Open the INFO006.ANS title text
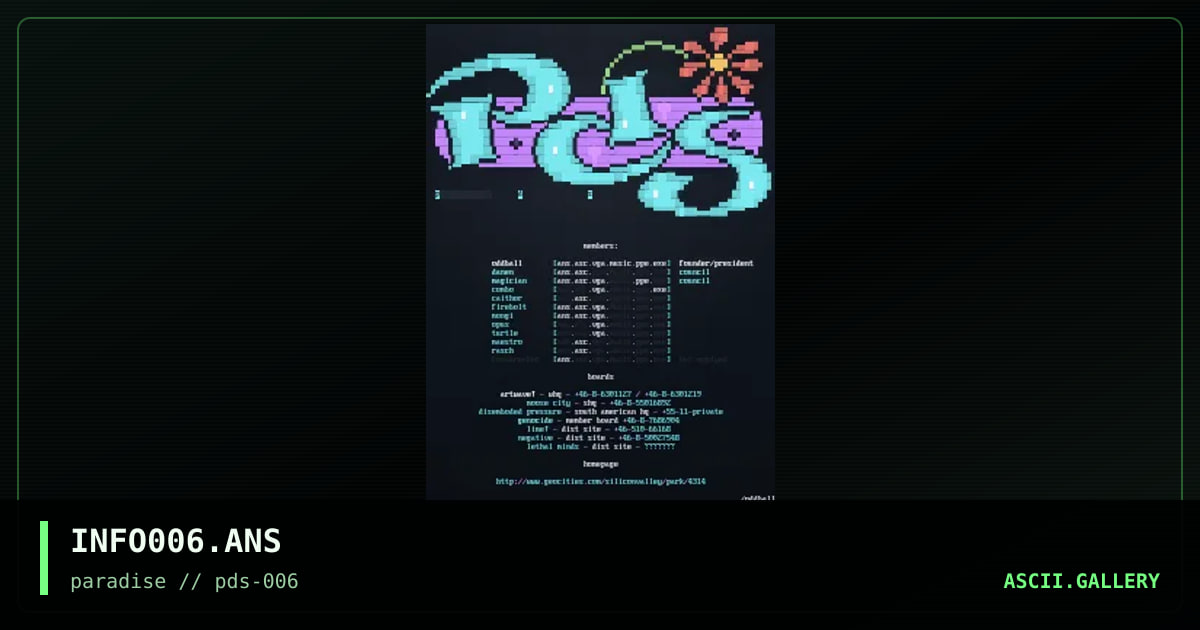 click(x=176, y=542)
